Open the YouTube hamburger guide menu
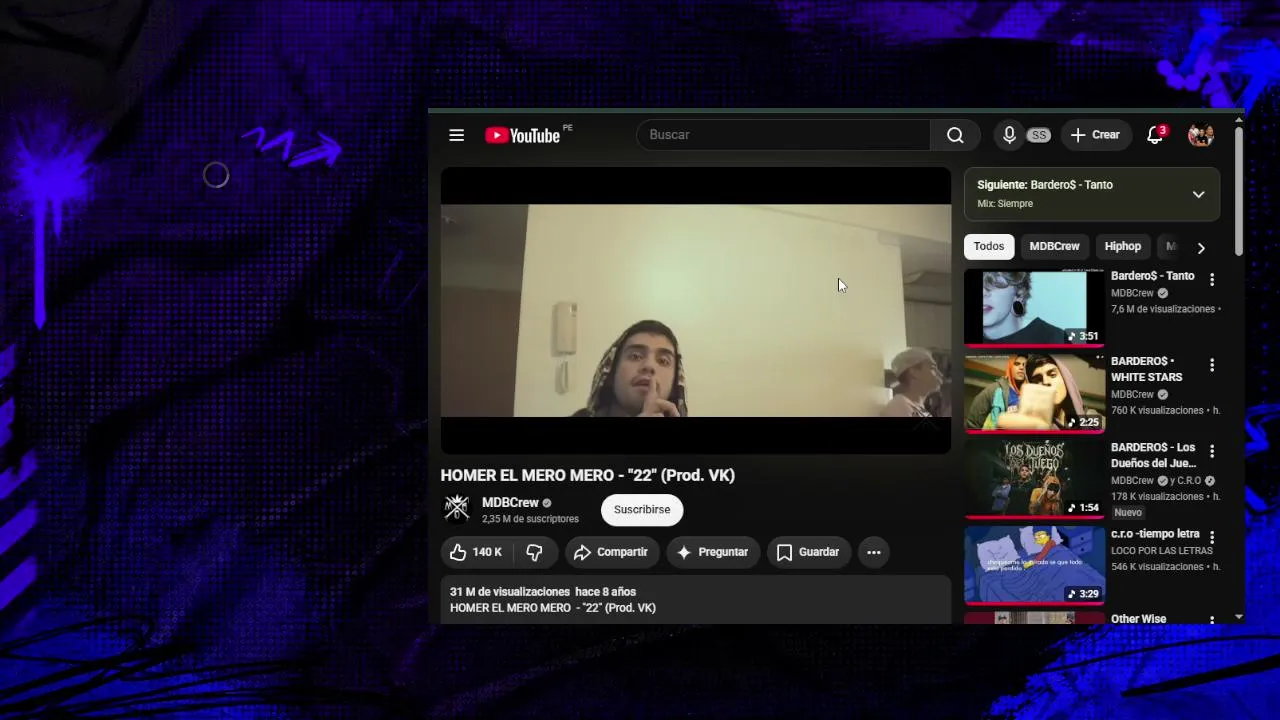The width and height of the screenshot is (1280, 720). click(456, 135)
